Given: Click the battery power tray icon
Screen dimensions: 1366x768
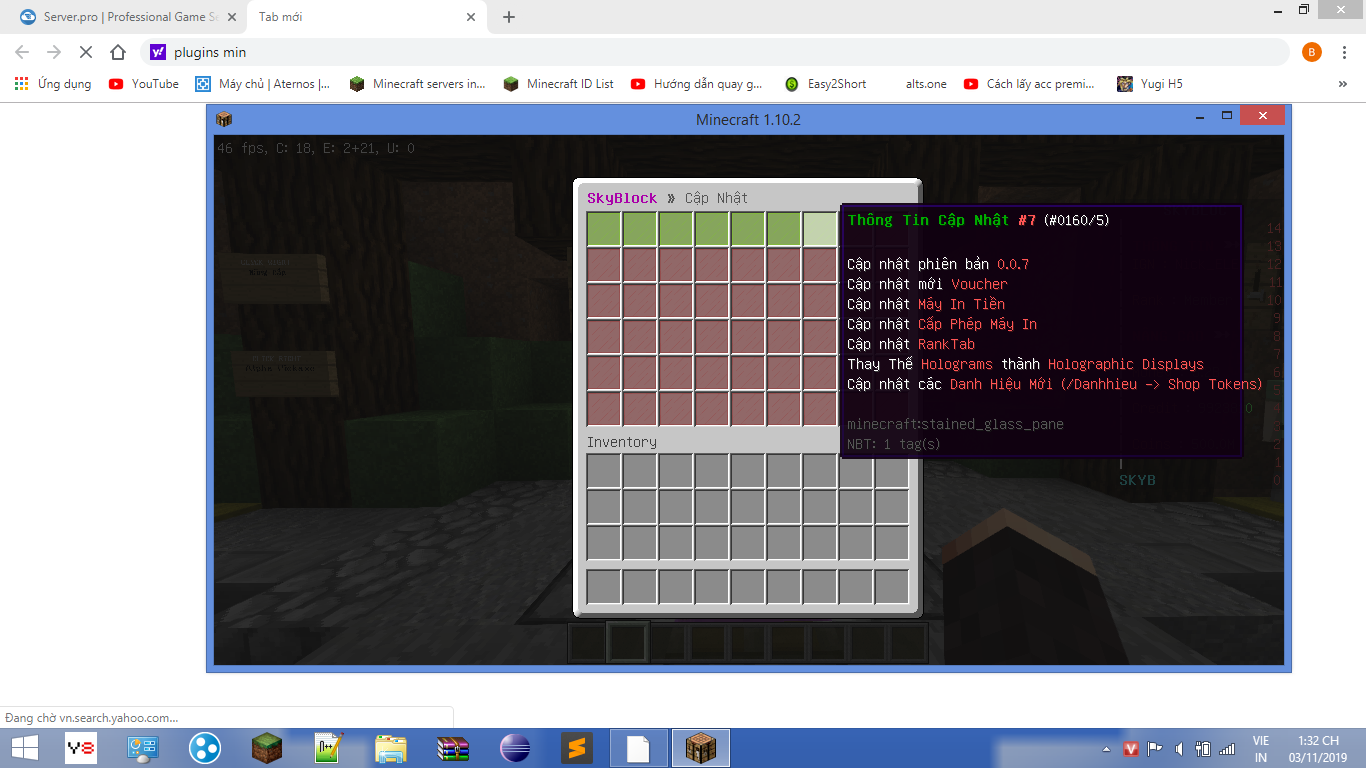Looking at the screenshot, I should pos(1203,748).
